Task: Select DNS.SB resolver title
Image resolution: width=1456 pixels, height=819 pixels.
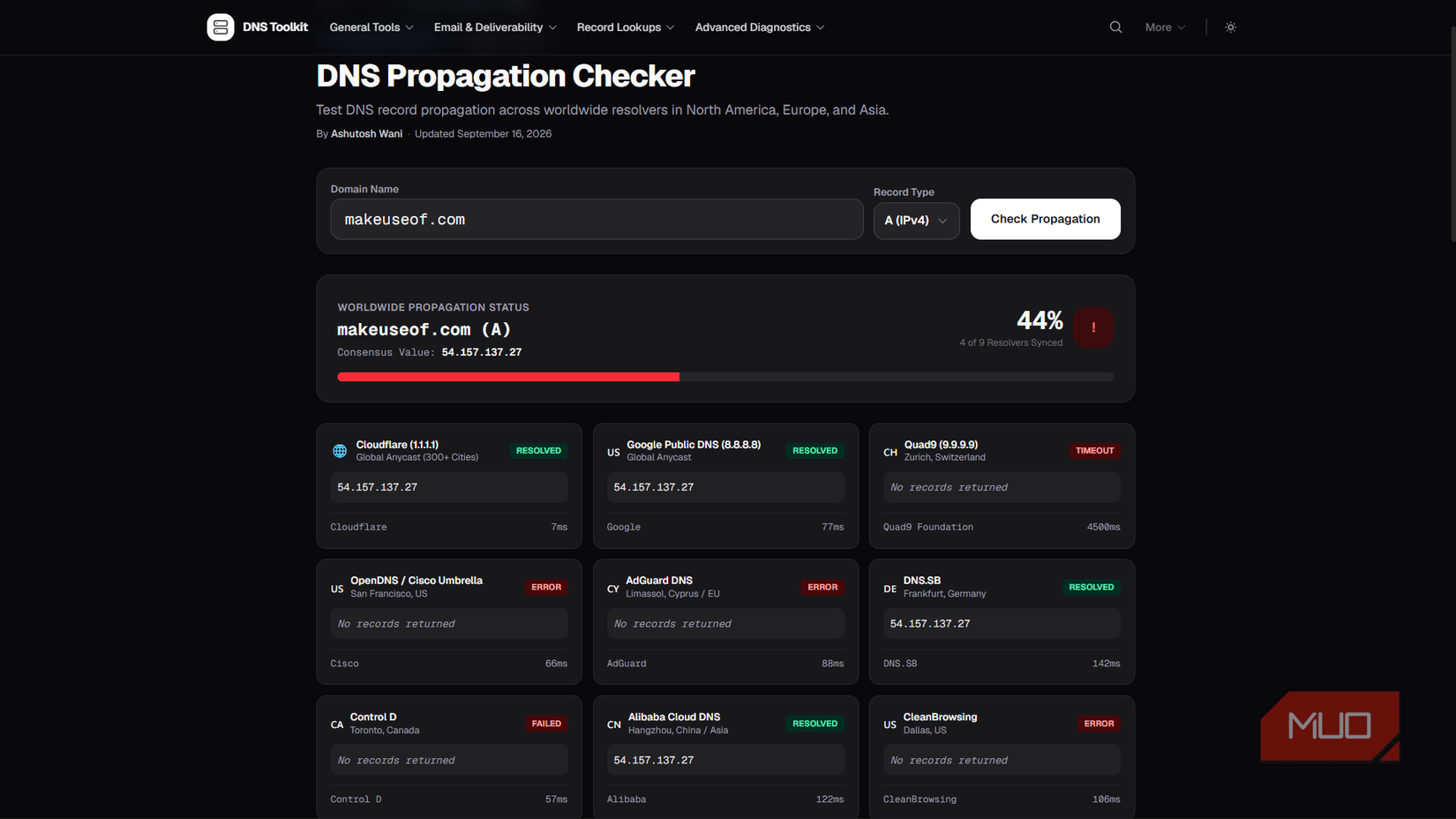Action: coord(922,581)
